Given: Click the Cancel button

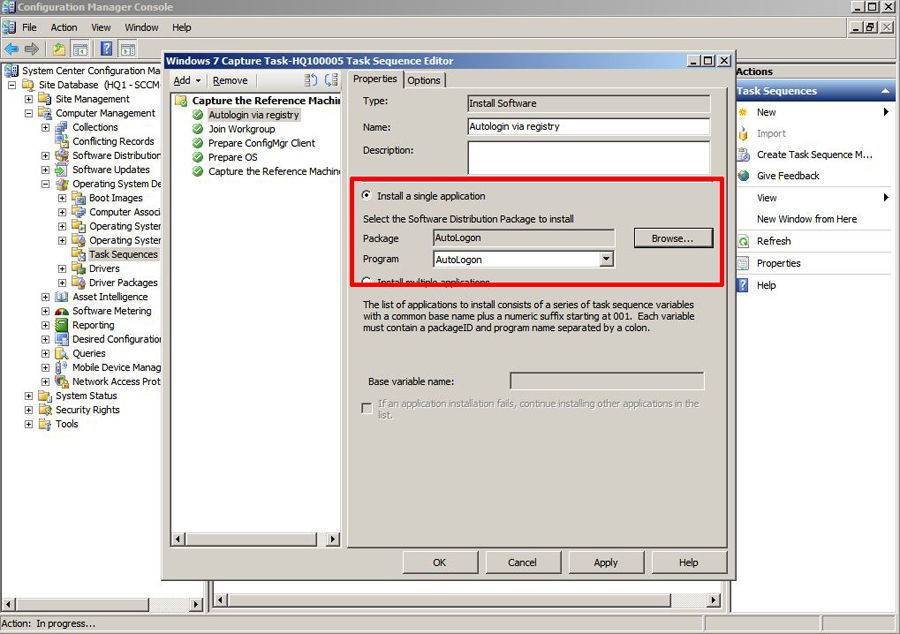Looking at the screenshot, I should 522,562.
